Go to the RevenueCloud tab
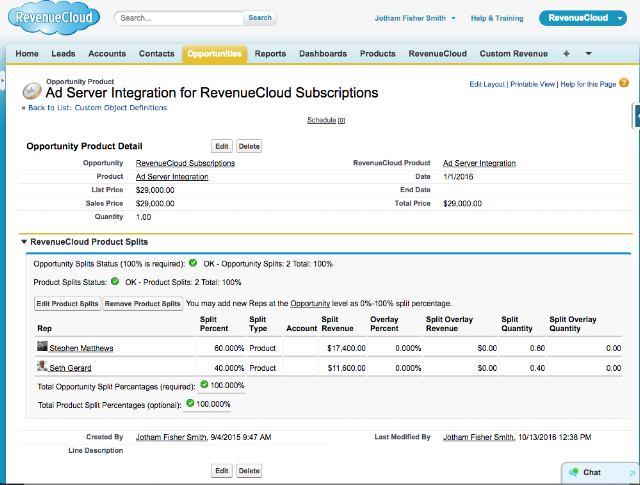This screenshot has width=640, height=485. (x=438, y=54)
